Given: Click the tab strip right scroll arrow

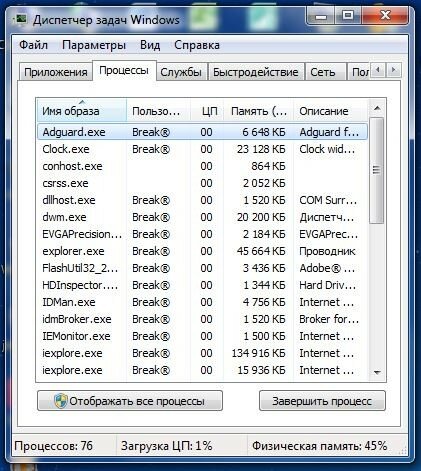Looking at the screenshot, I should (x=394, y=70).
